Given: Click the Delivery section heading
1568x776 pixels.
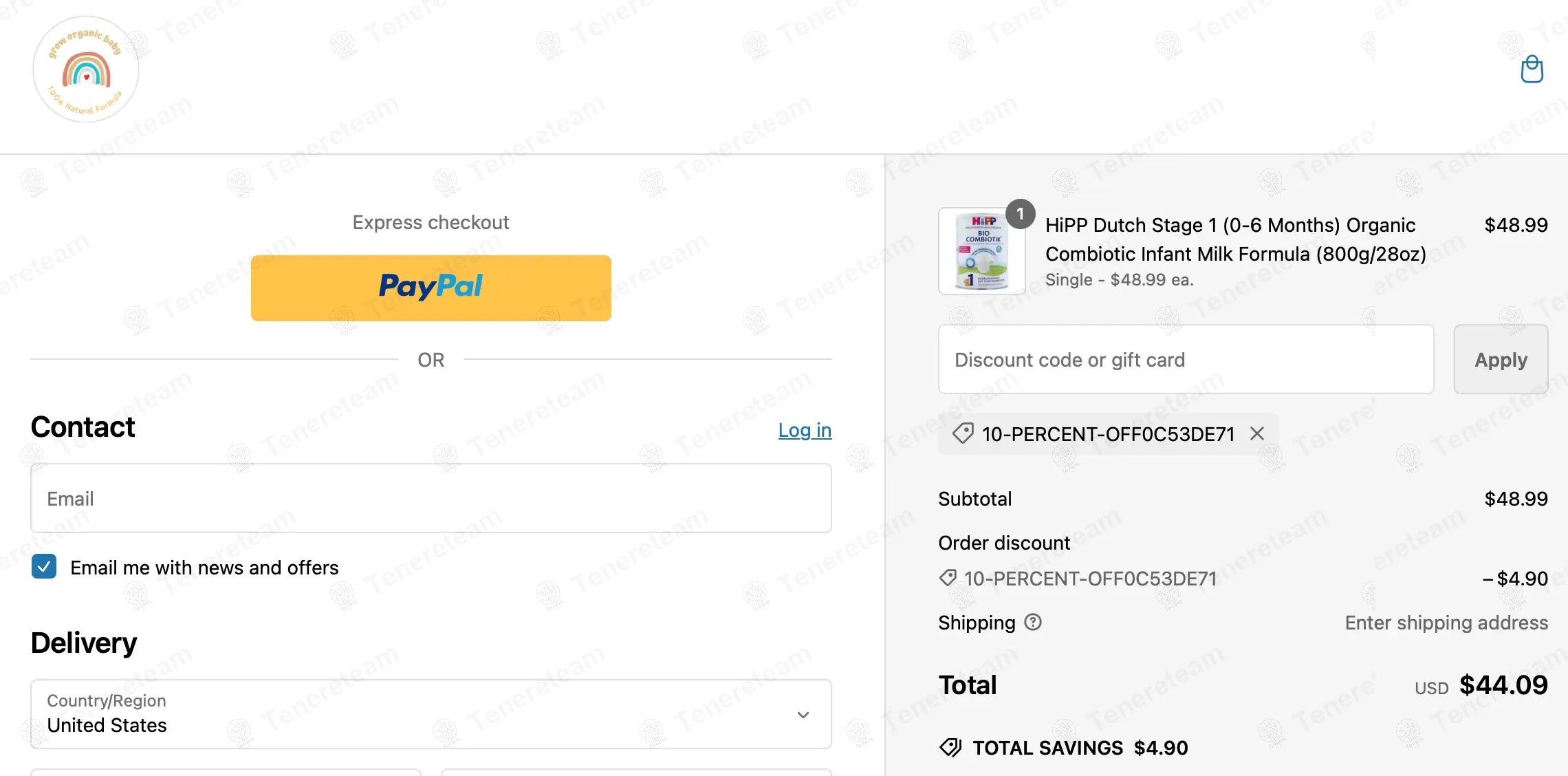Looking at the screenshot, I should tap(84, 643).
